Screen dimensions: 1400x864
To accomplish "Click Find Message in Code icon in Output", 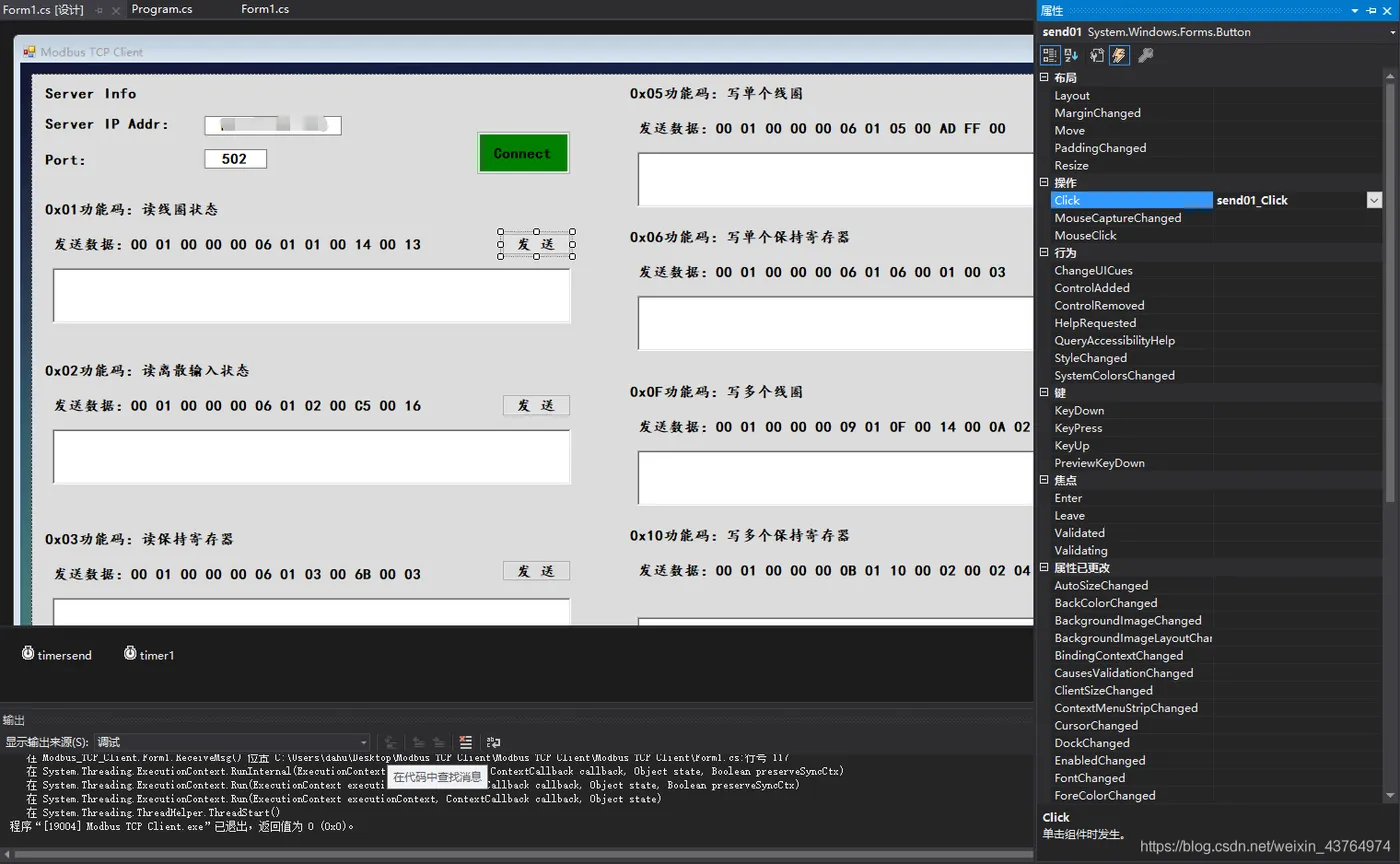I will click(x=391, y=742).
